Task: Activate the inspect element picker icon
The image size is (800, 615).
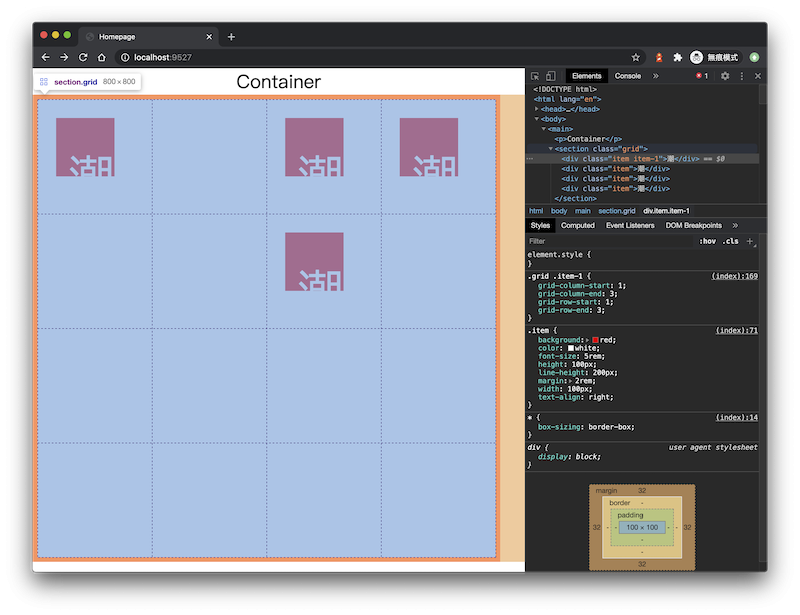Action: pyautogui.click(x=535, y=76)
